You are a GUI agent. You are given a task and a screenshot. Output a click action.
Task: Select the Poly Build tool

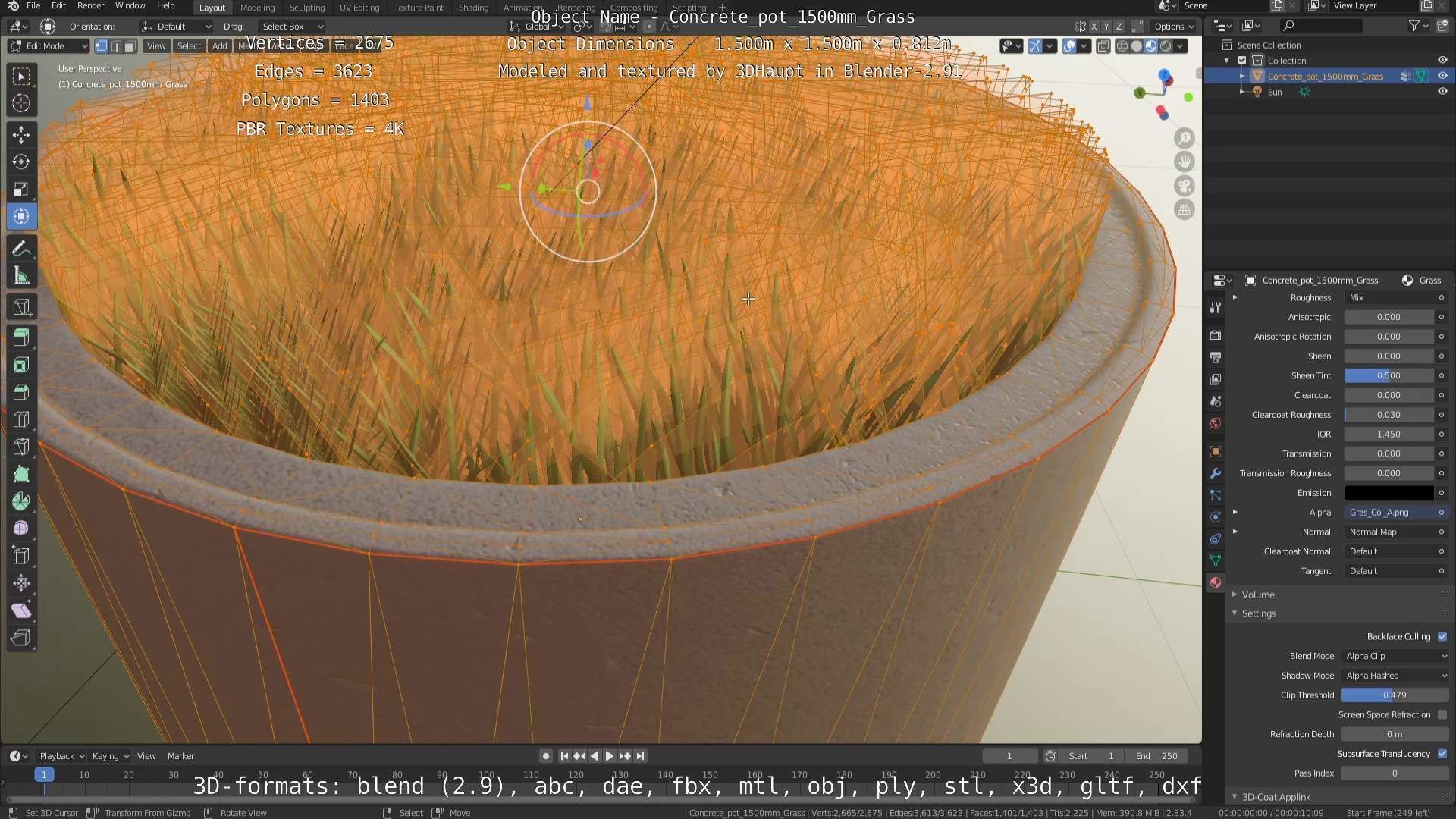[21, 474]
